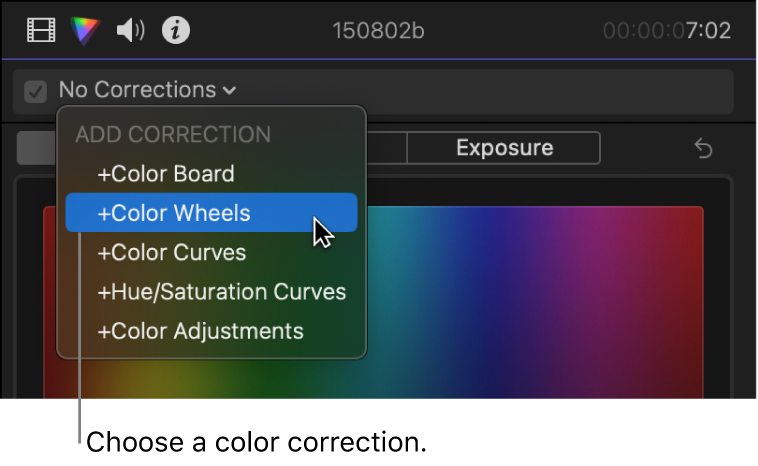The height and width of the screenshot is (466, 758).
Task: Click the 150802b clip name
Action: pyautogui.click(x=378, y=31)
